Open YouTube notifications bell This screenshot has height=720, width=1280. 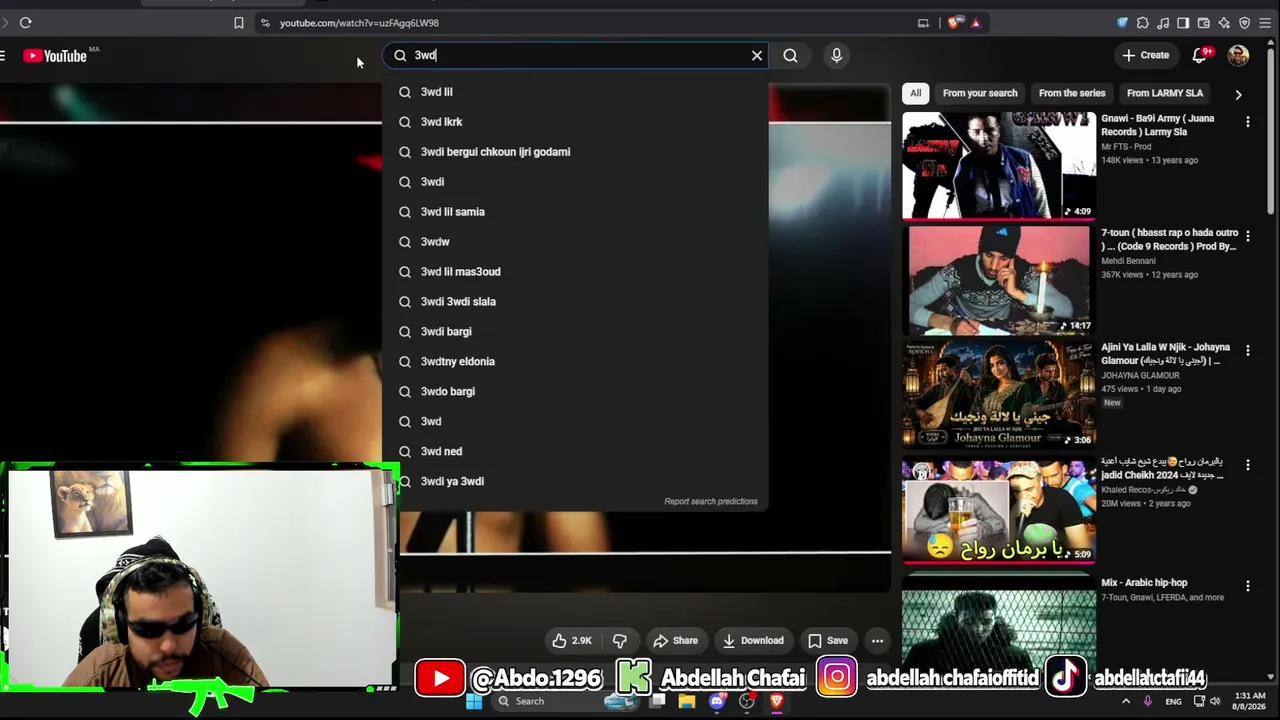pos(1199,56)
